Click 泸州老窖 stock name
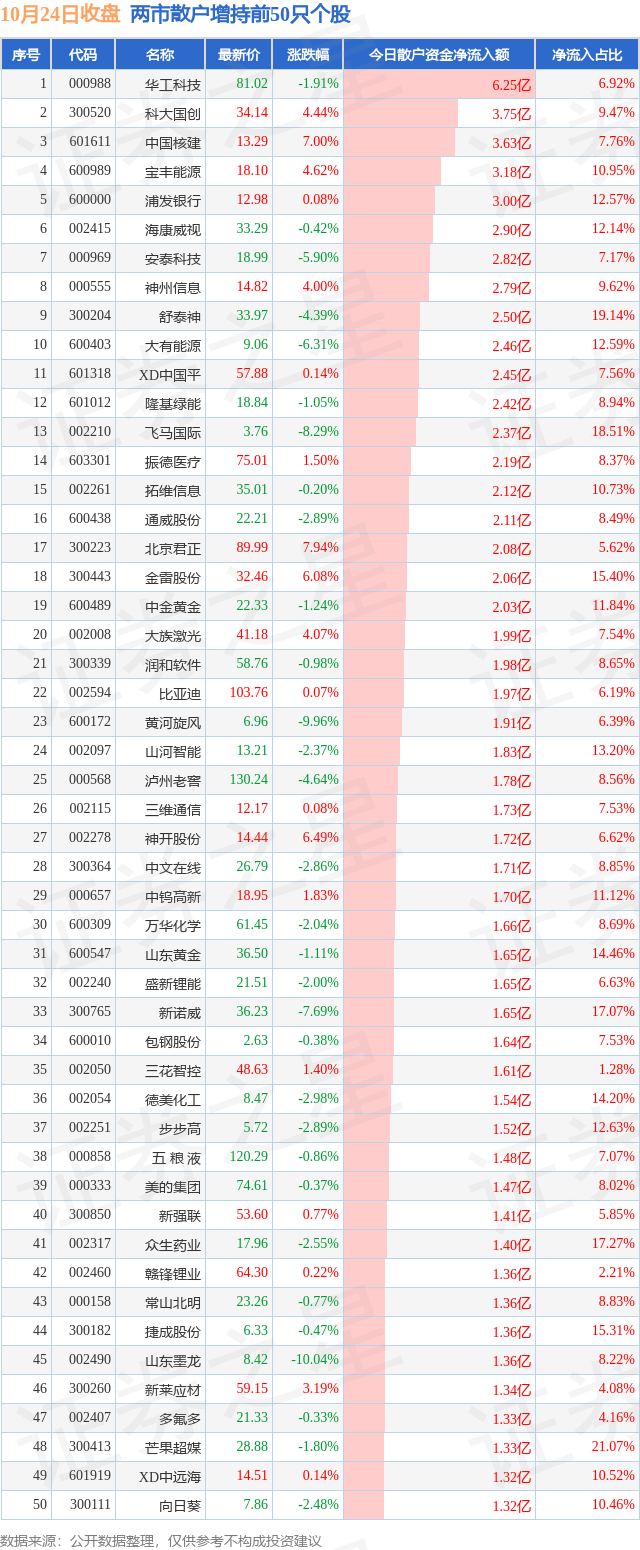 tap(173, 780)
